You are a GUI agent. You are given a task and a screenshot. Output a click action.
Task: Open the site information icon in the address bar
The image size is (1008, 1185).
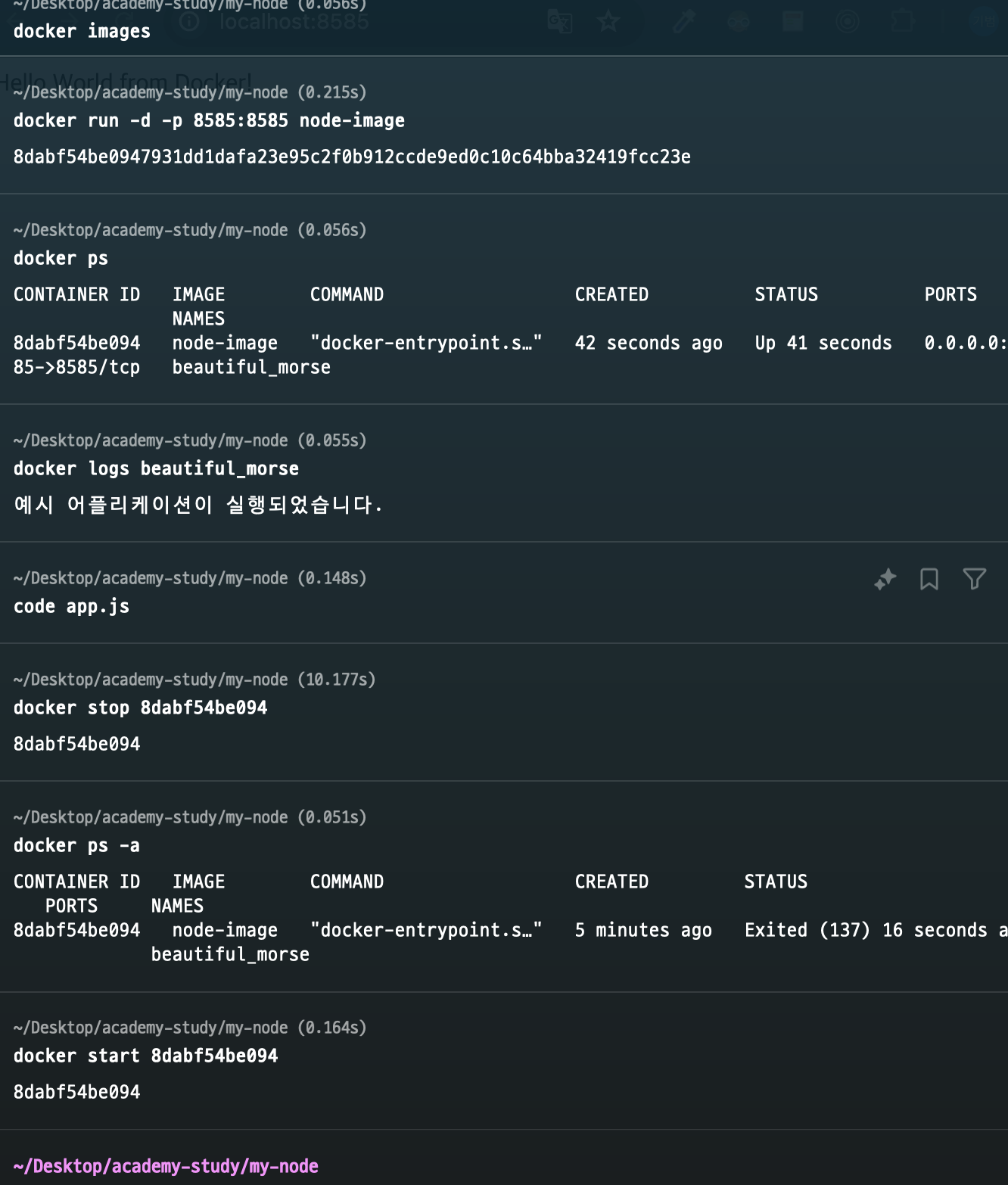tap(189, 21)
